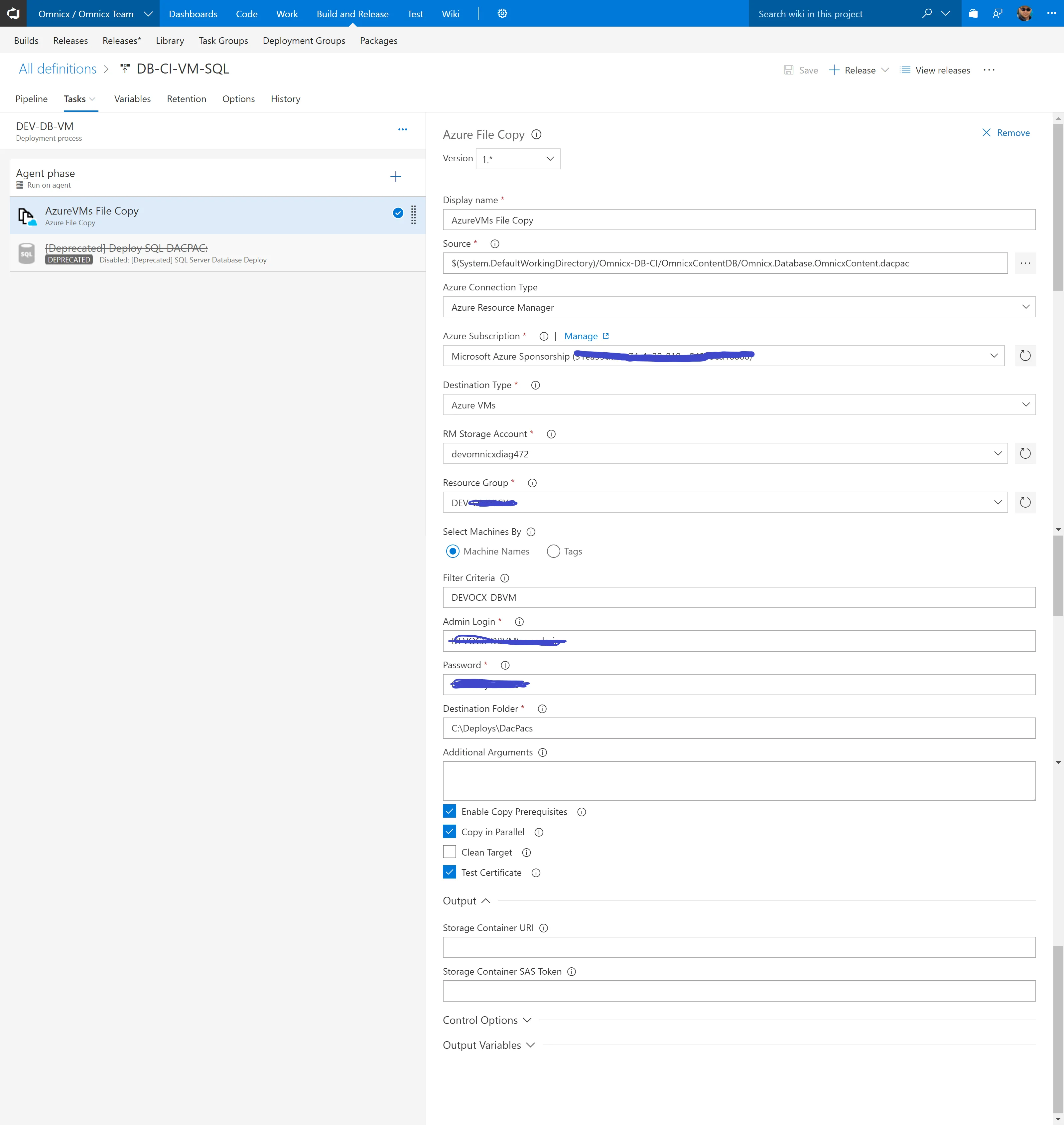
Task: Enable the Clean Target checkbox
Action: tap(449, 852)
